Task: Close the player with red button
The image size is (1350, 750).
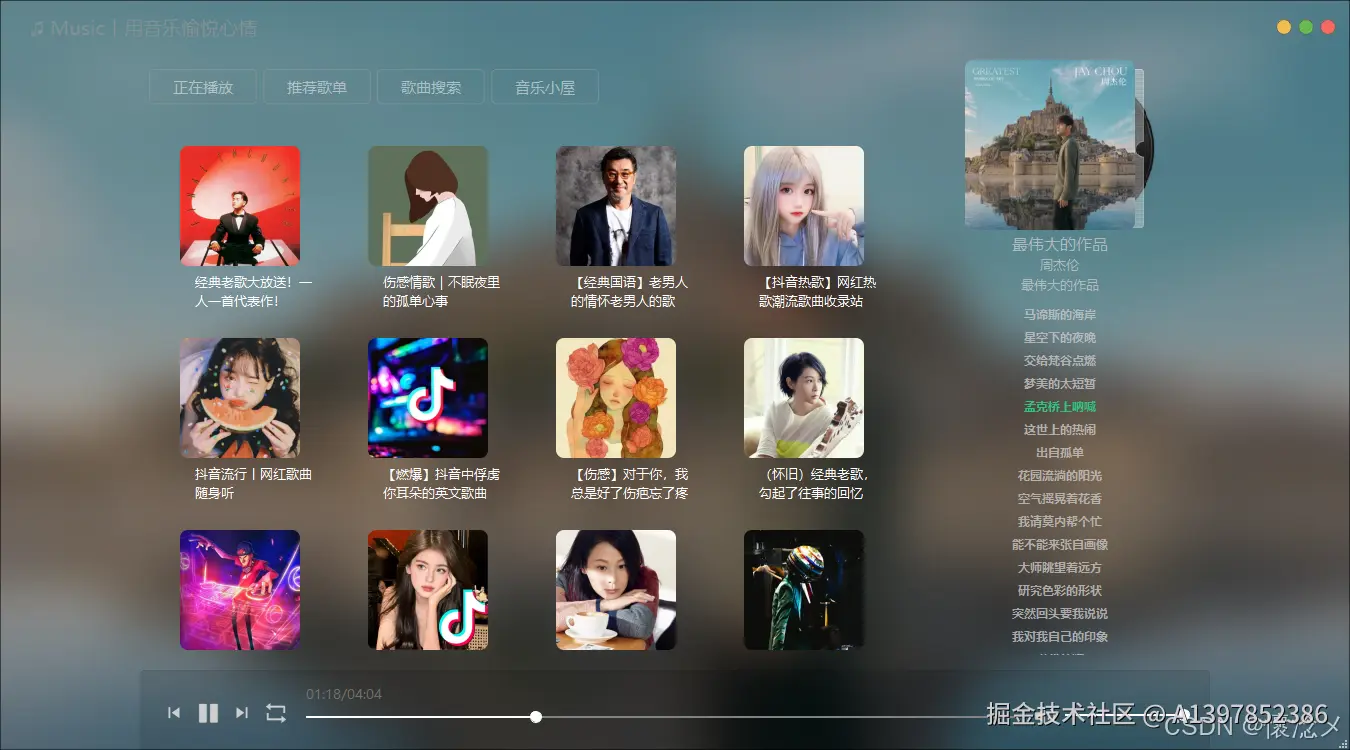Action: pos(1328,28)
